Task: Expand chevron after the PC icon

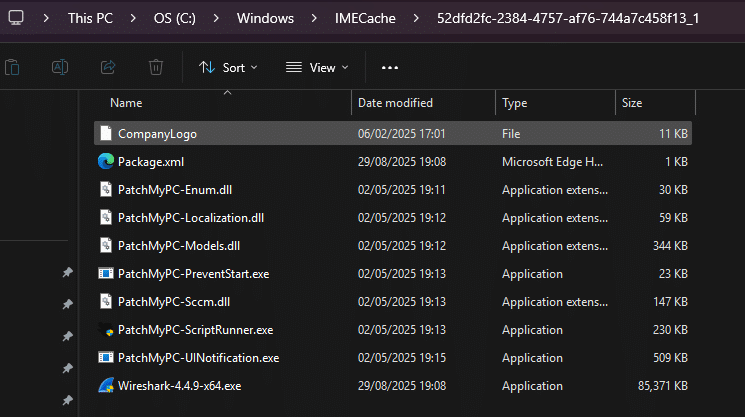Action: coord(46,18)
